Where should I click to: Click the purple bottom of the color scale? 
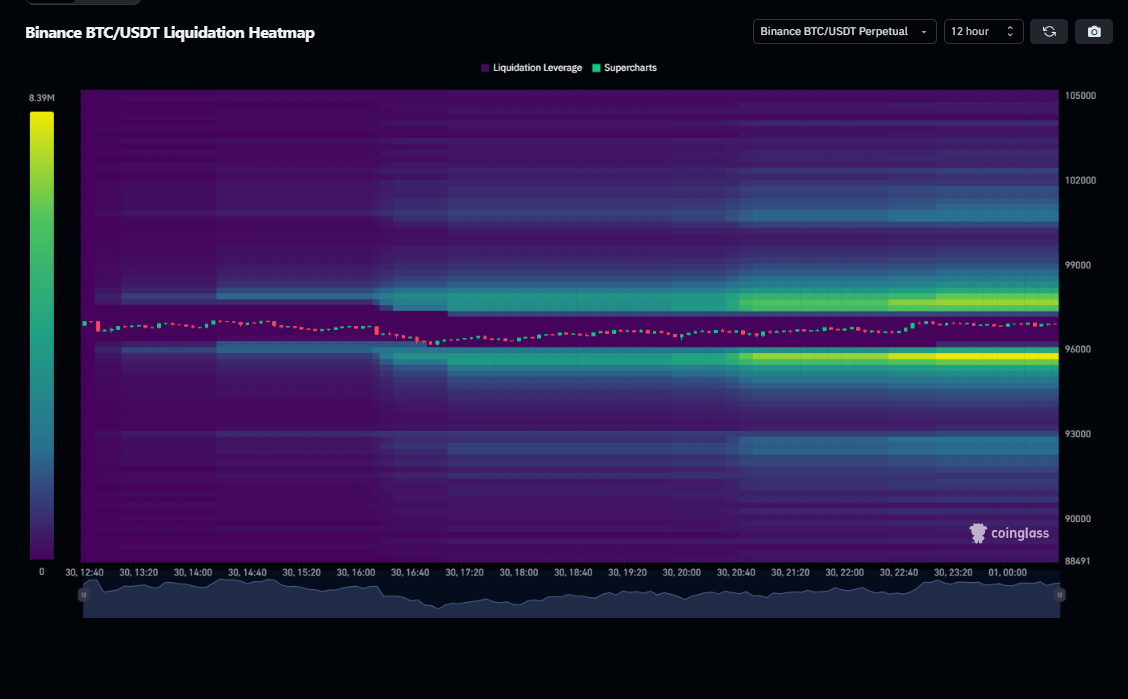pyautogui.click(x=41, y=550)
